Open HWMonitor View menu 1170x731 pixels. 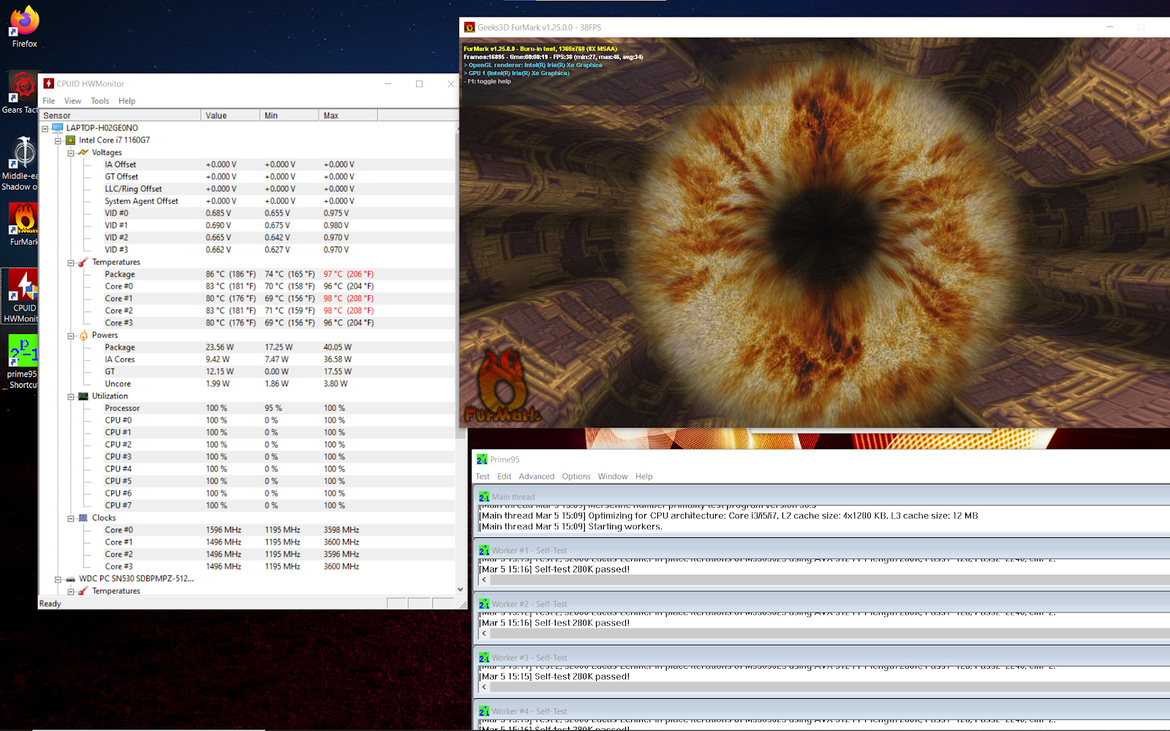click(72, 101)
